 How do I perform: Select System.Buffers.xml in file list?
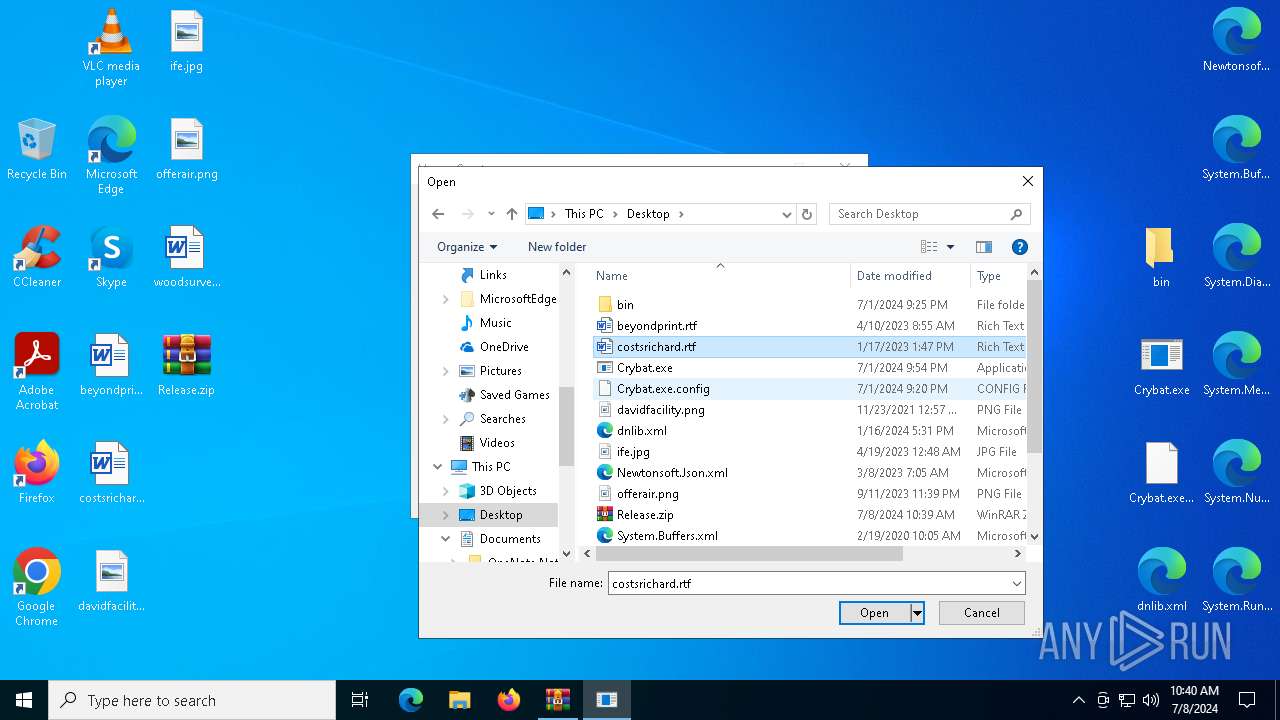coord(667,536)
